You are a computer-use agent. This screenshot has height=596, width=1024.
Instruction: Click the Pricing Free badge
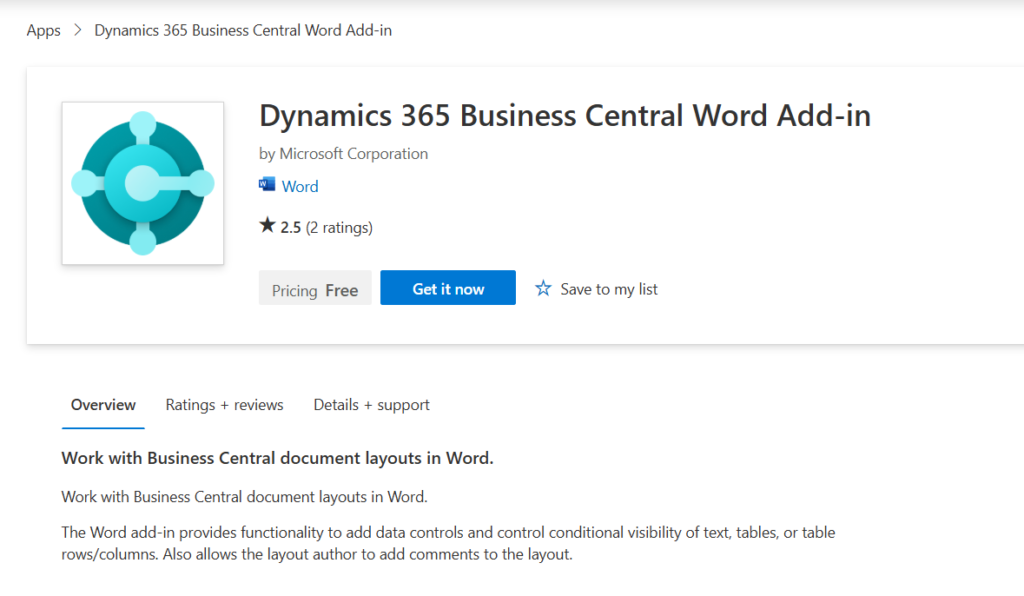click(x=315, y=289)
